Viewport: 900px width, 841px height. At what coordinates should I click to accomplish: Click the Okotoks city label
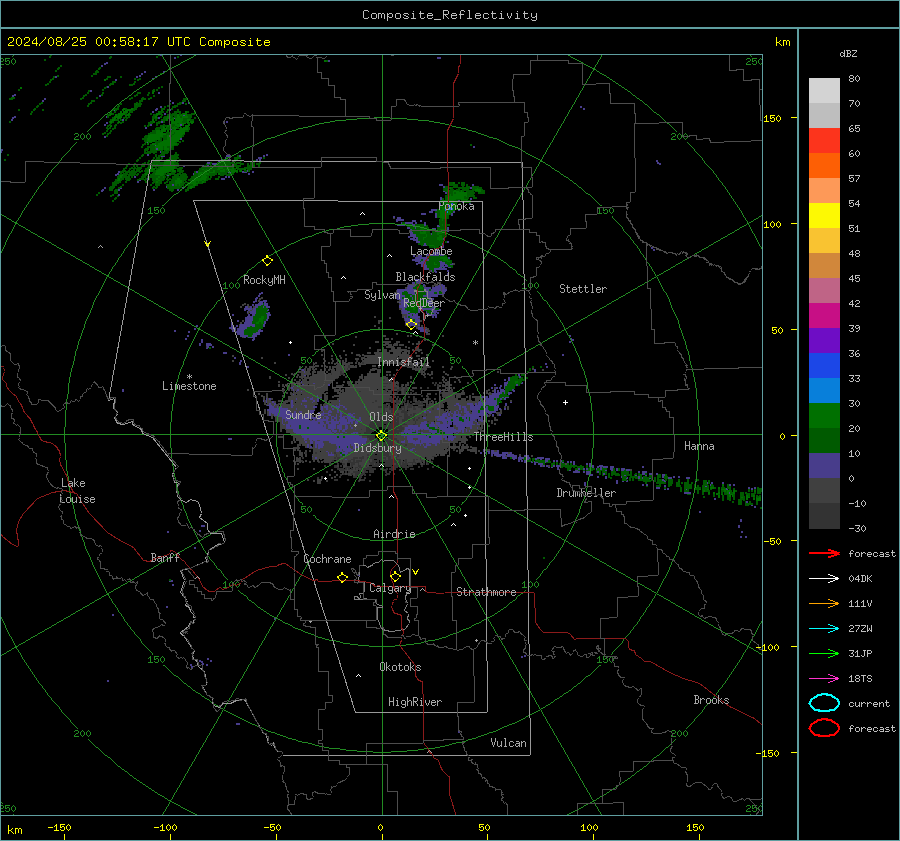[400, 667]
